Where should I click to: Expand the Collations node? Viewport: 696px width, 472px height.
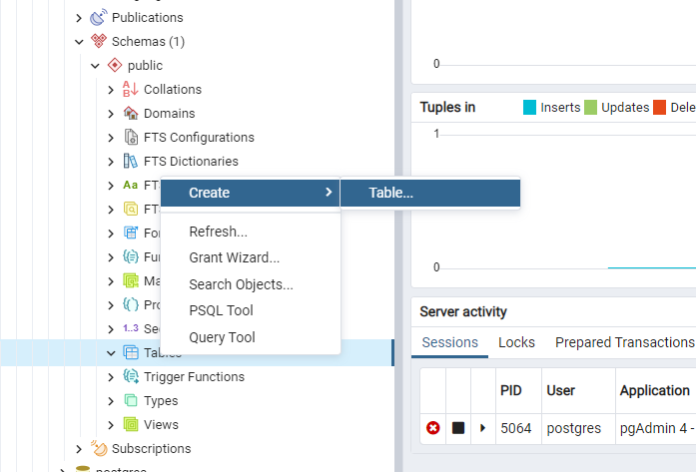(111, 90)
